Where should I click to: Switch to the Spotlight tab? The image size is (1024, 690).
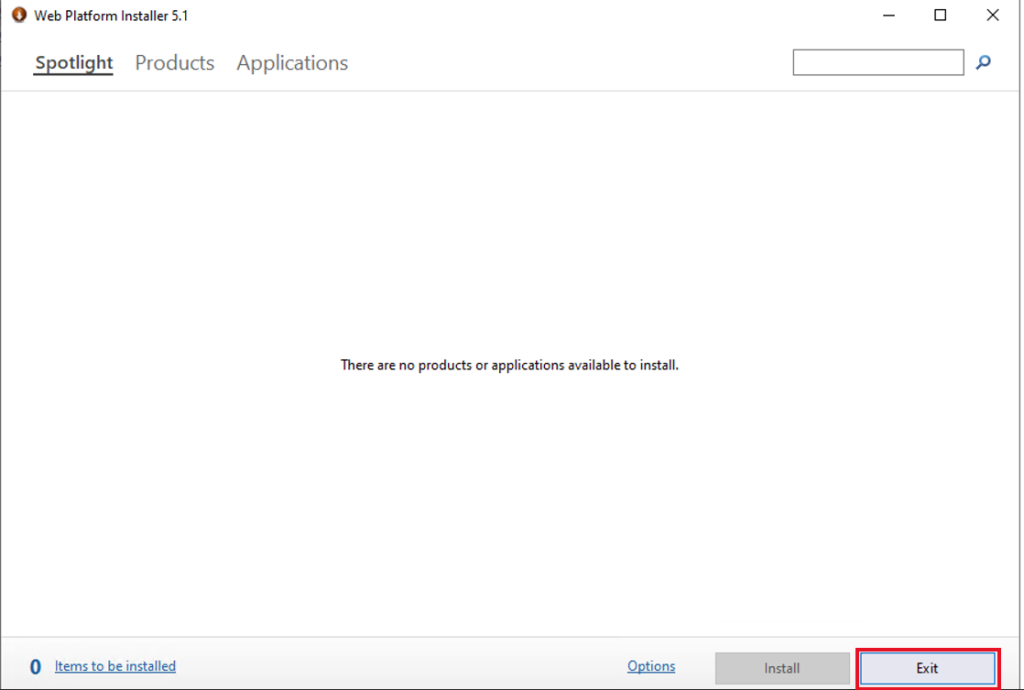[x=74, y=63]
